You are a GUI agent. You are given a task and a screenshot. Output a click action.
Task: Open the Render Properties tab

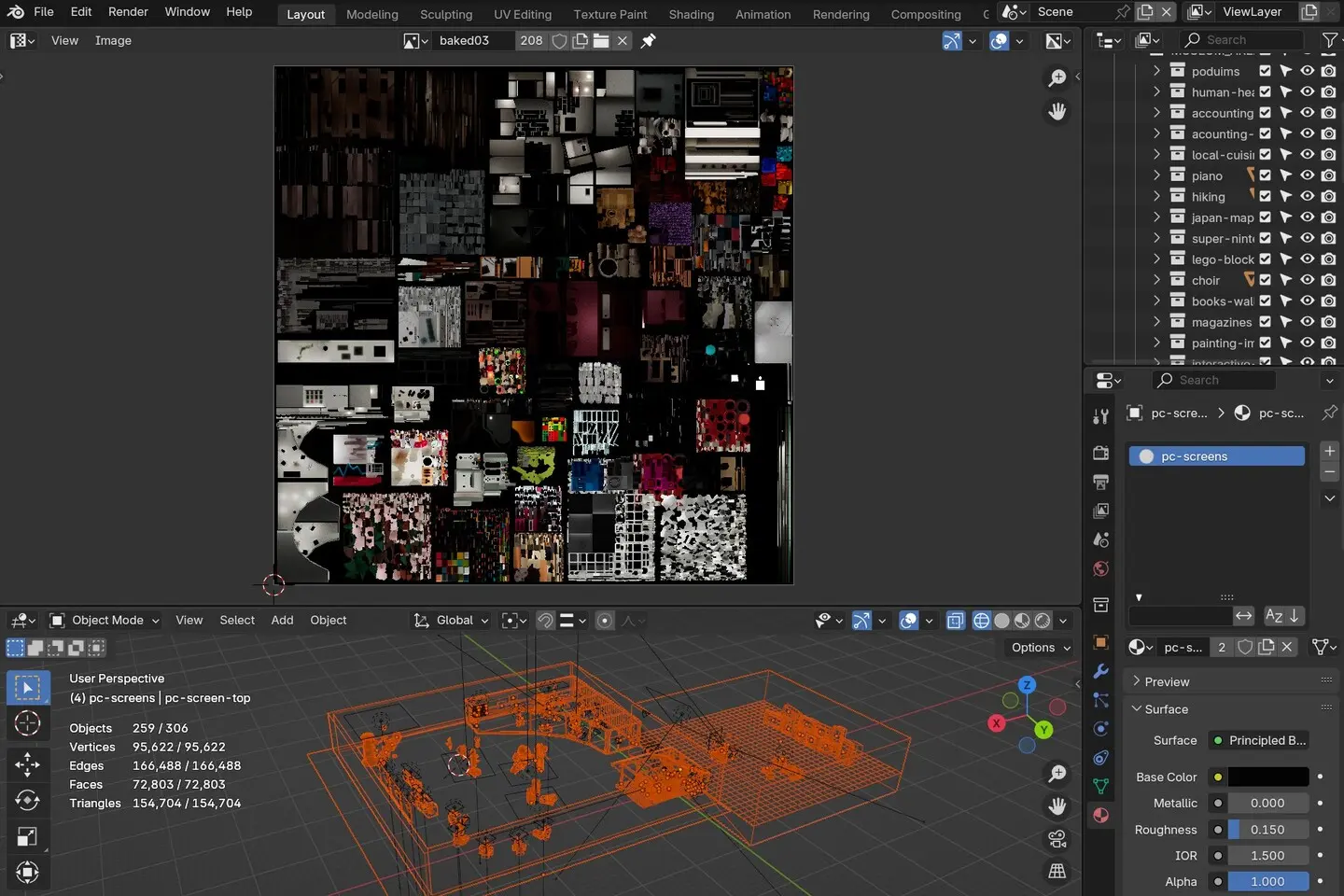pos(1100,453)
